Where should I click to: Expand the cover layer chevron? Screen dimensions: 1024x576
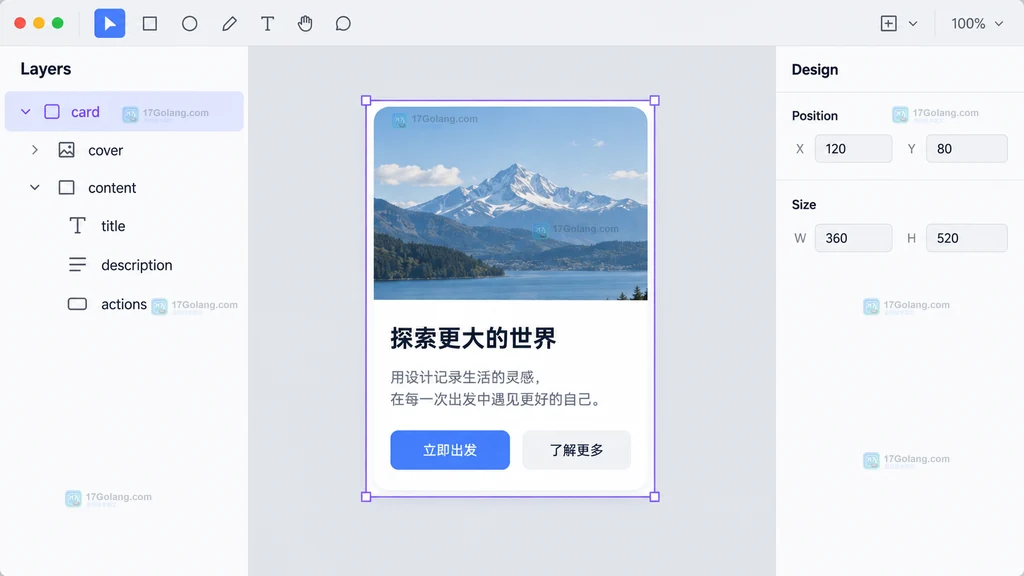(35, 150)
